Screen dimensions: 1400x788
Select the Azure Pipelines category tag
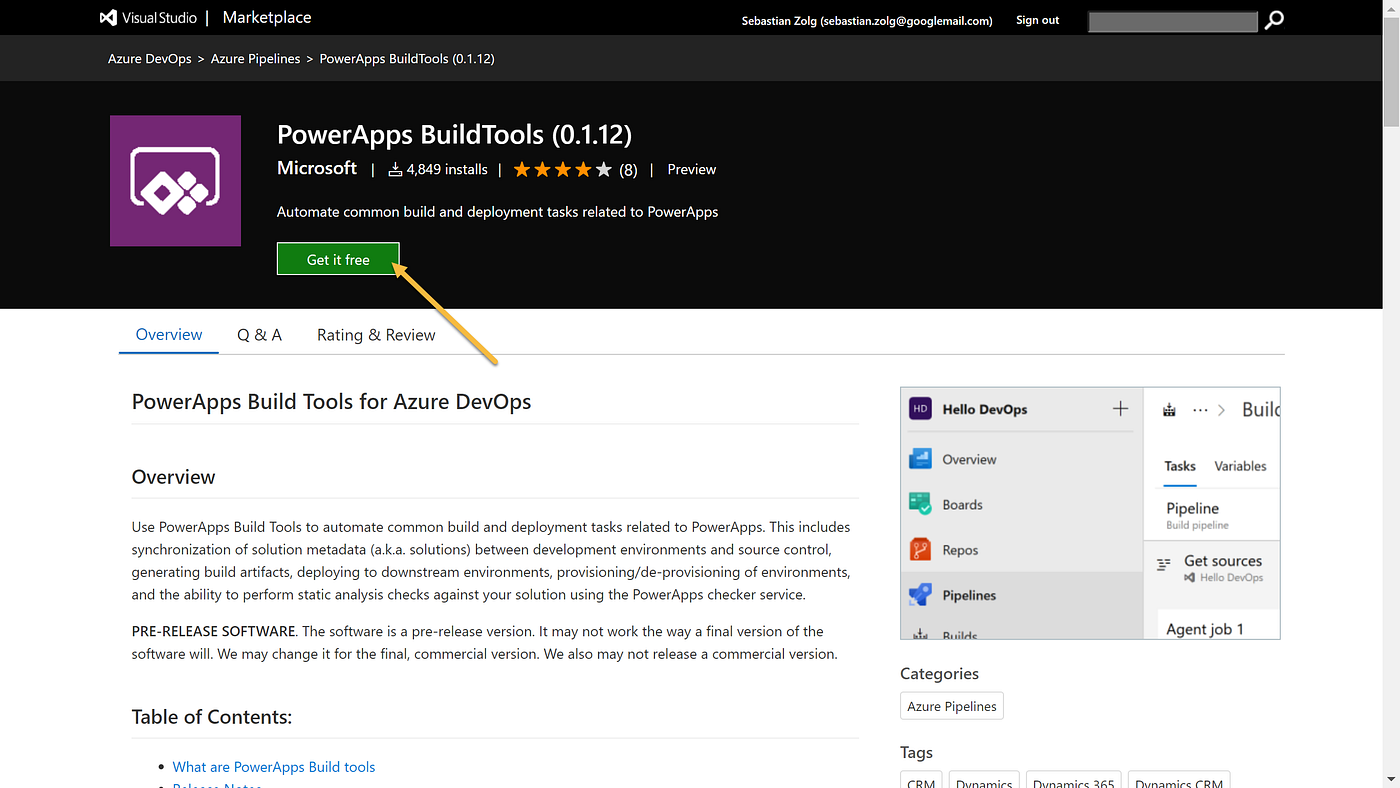tap(952, 706)
